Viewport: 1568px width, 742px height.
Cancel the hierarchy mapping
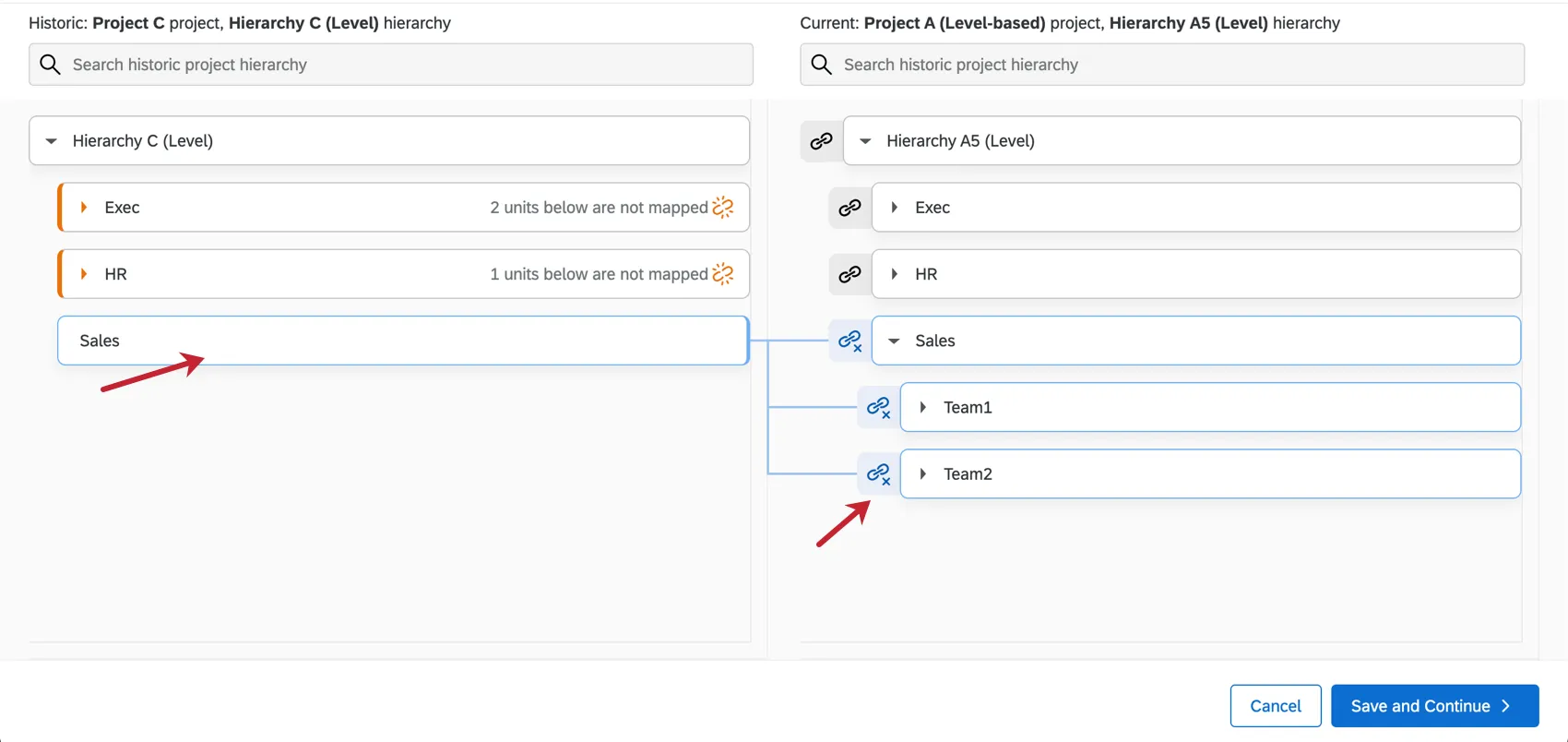1275,706
